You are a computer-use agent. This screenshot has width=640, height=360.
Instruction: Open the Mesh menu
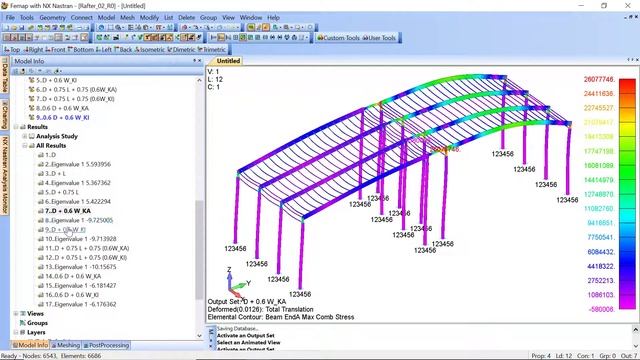tap(127, 18)
